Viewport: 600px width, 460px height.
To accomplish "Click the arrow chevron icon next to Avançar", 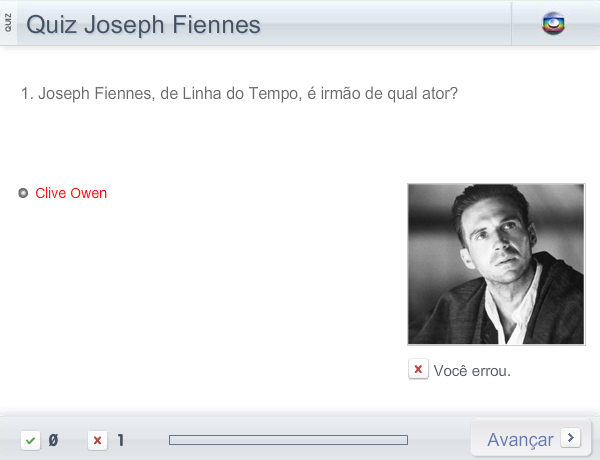I will click(571, 437).
